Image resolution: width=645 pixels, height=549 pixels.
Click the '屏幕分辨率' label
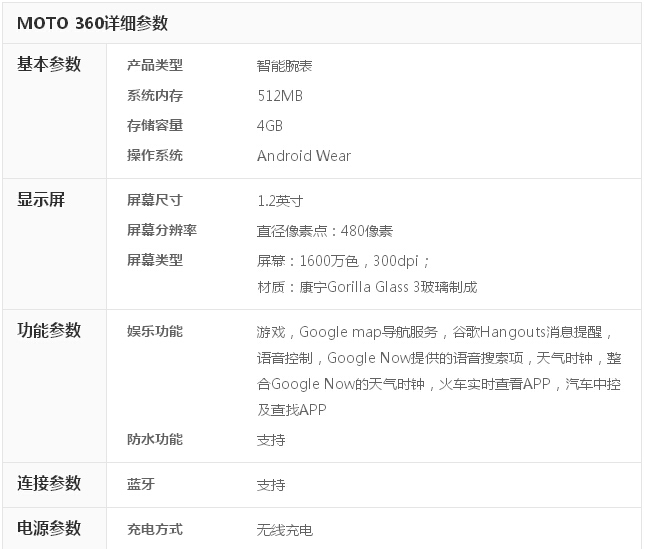click(162, 230)
